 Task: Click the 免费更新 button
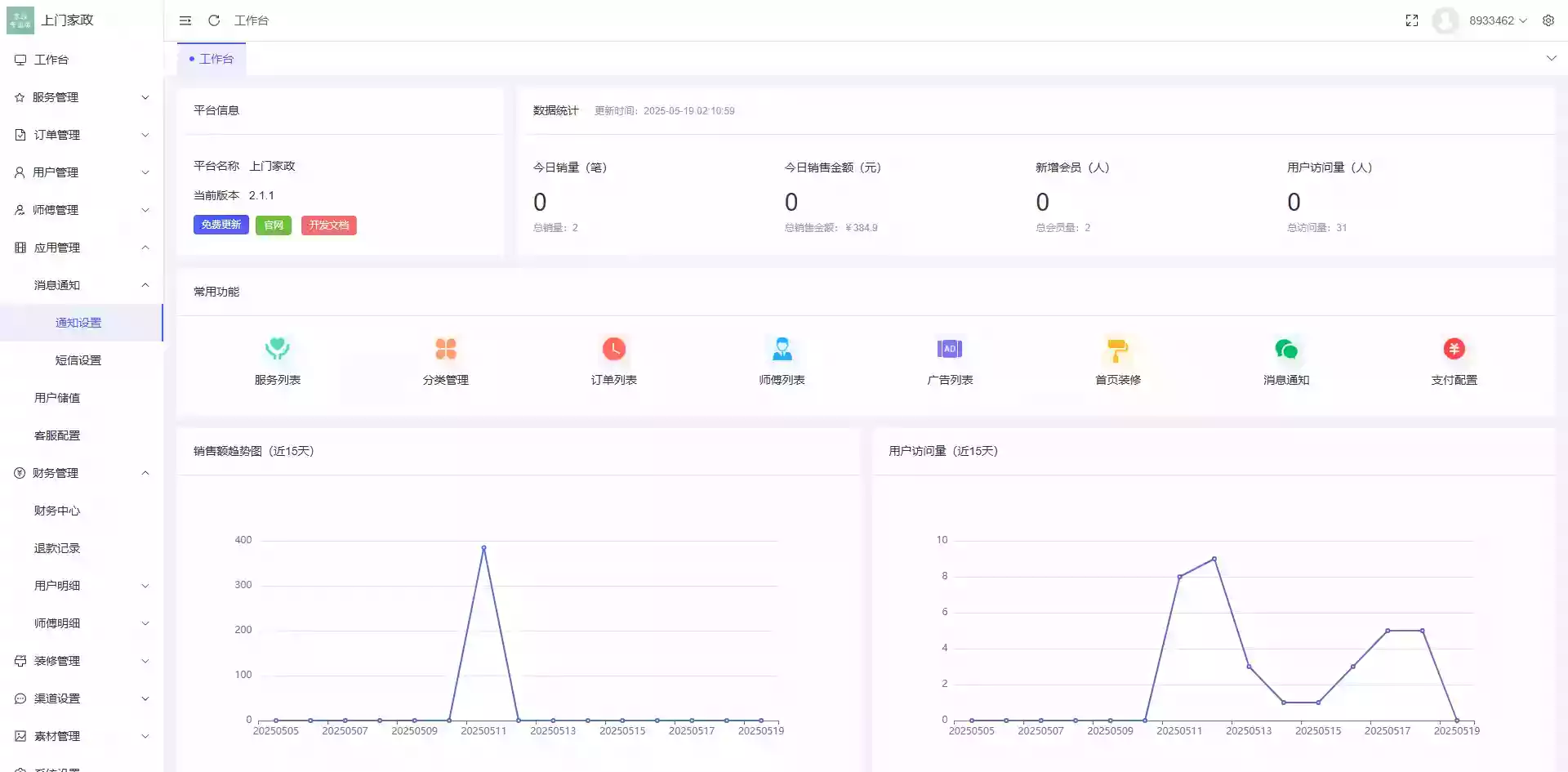click(220, 225)
